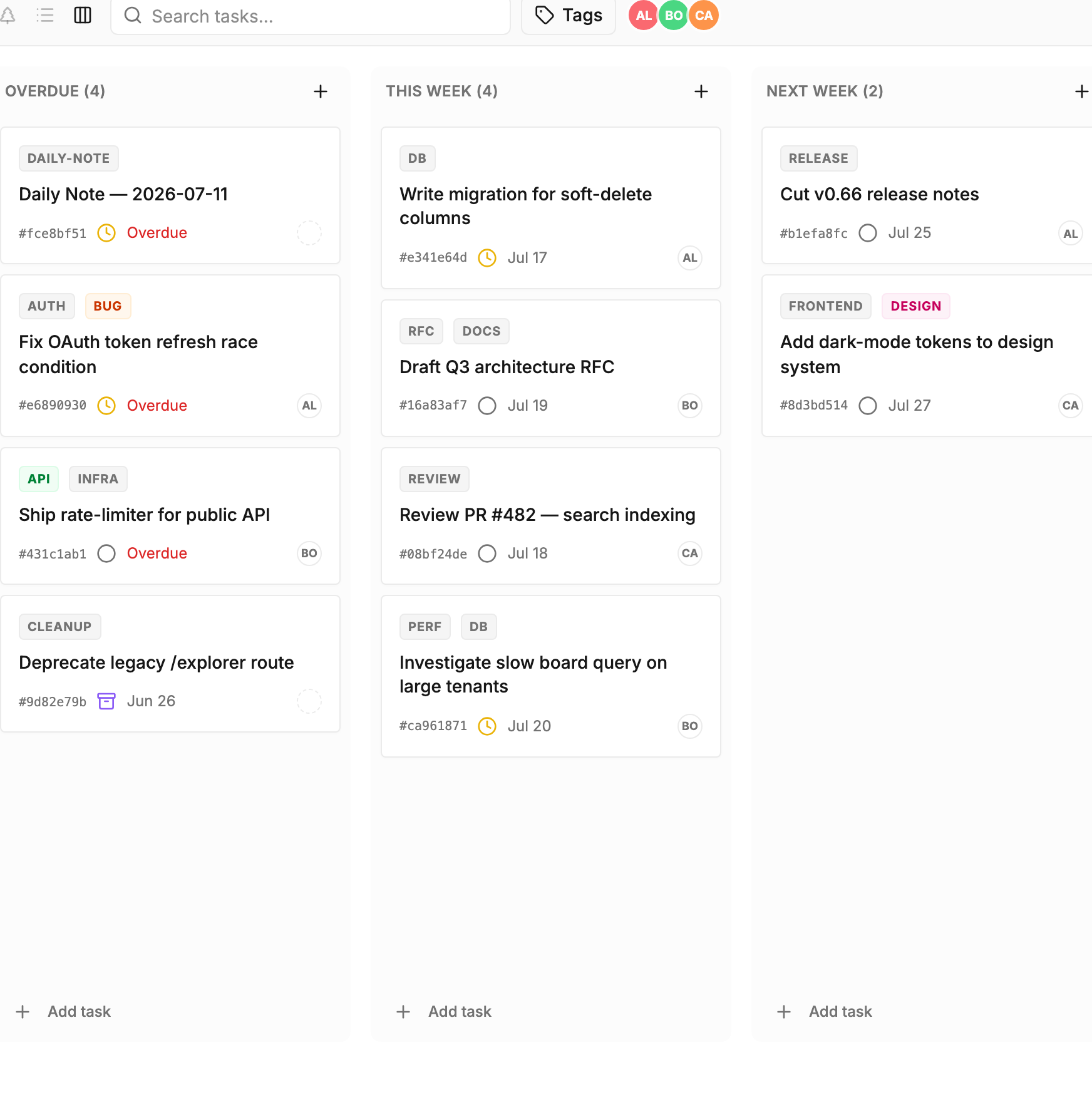
Task: Click the clock status icon on Daily Note card
Action: pos(106,233)
